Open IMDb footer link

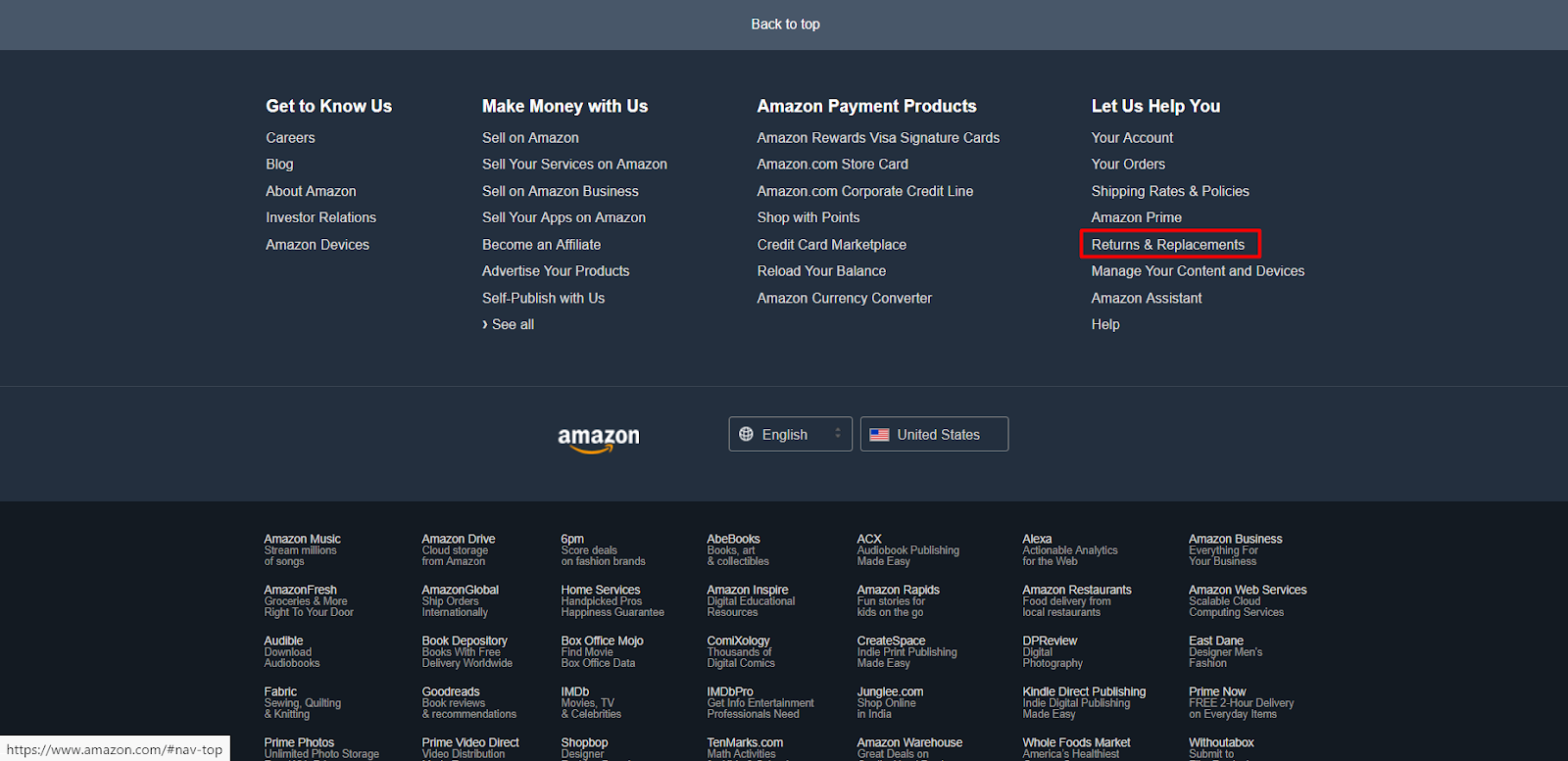pos(590,702)
